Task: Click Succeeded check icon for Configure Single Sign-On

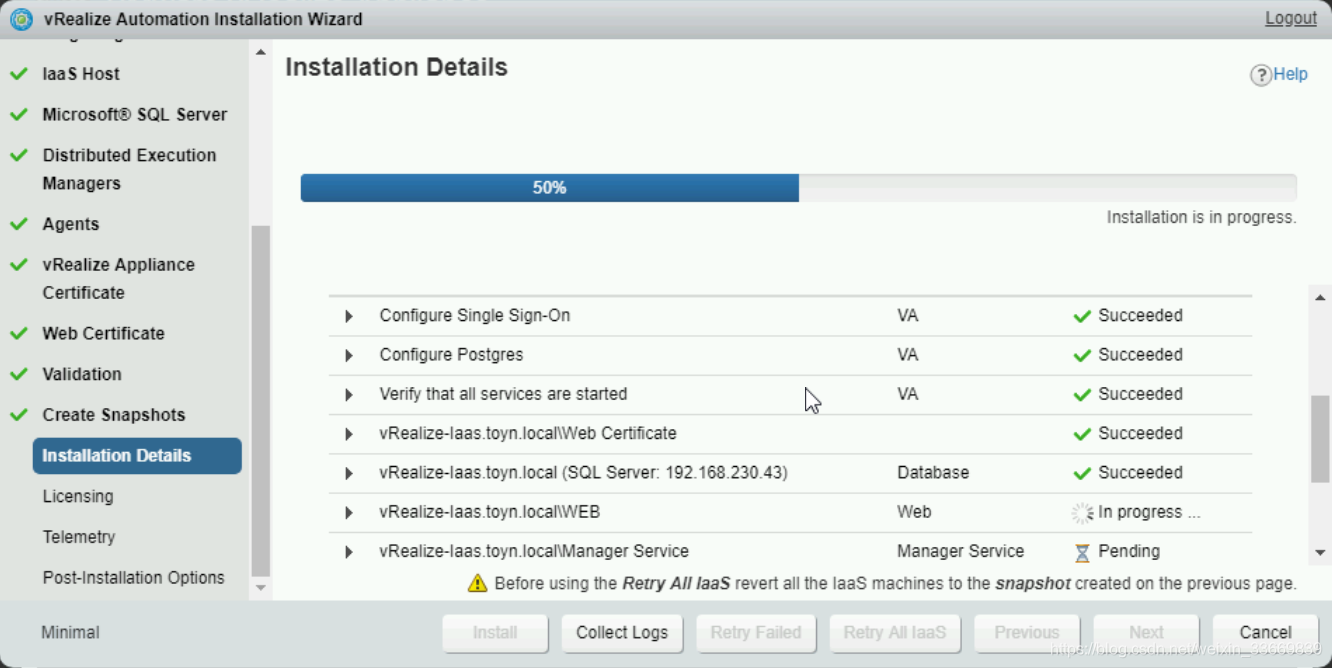Action: click(x=1082, y=316)
